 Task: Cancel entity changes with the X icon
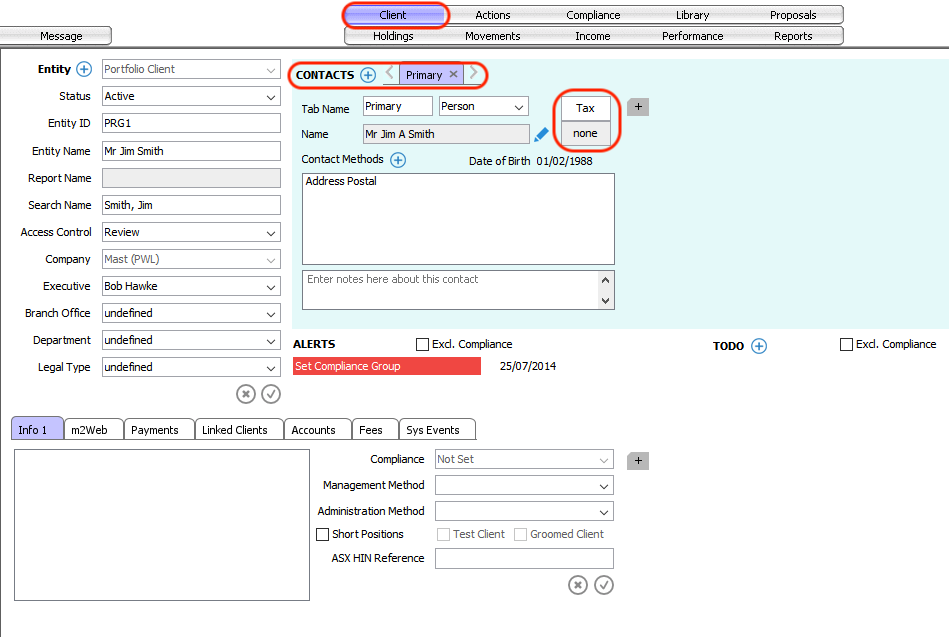click(x=246, y=394)
